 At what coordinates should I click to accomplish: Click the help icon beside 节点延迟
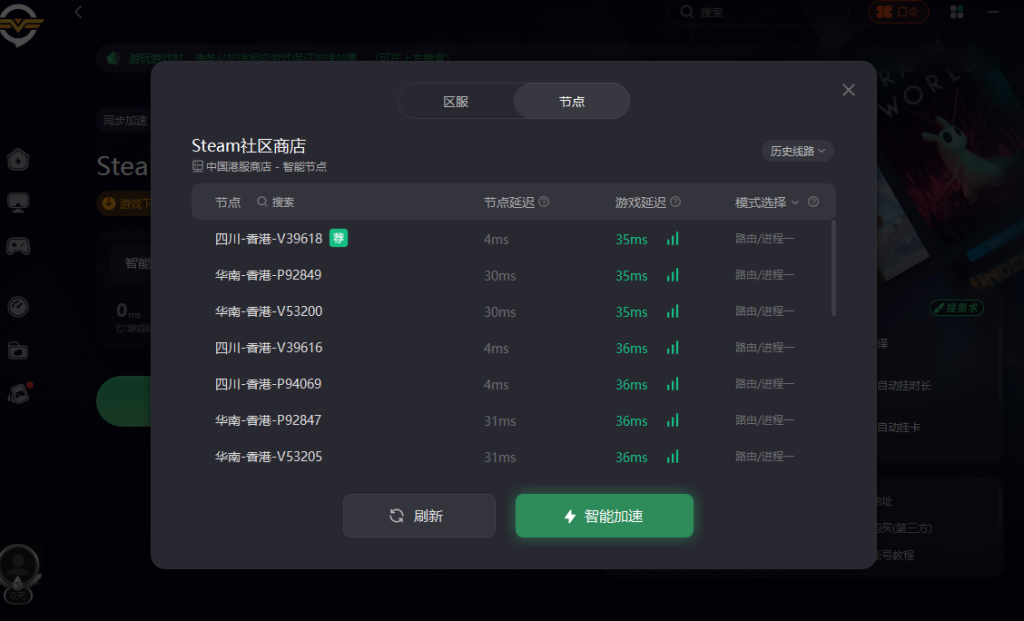pos(544,202)
